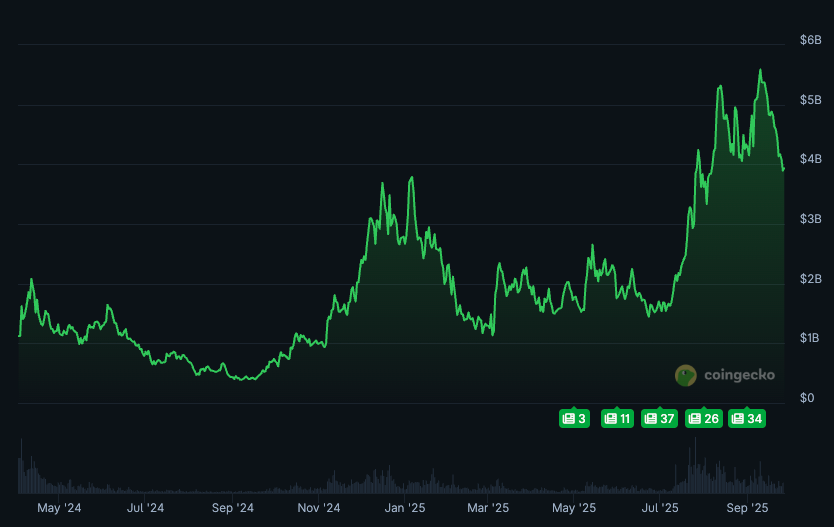The image size is (834, 527).
Task: Click the Jan '25 date label
Action: click(x=406, y=508)
